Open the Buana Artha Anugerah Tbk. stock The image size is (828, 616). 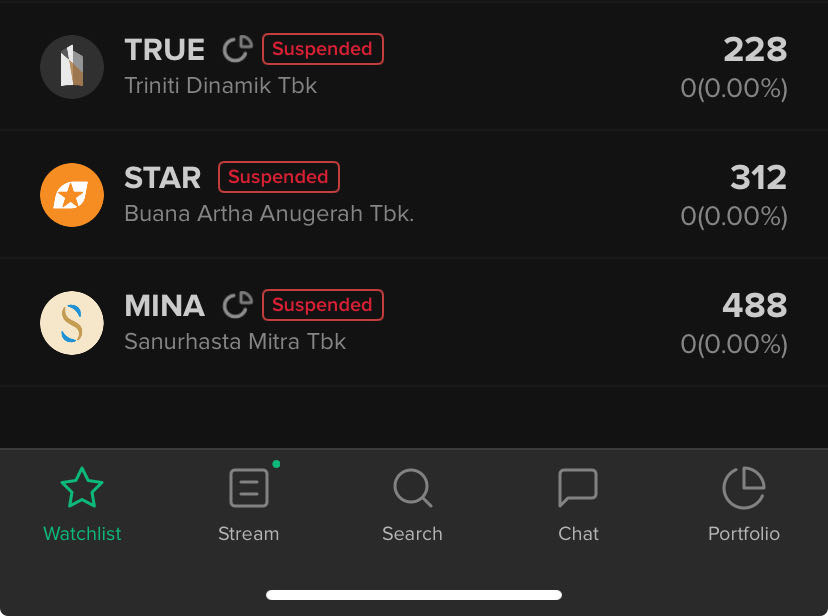(x=269, y=214)
